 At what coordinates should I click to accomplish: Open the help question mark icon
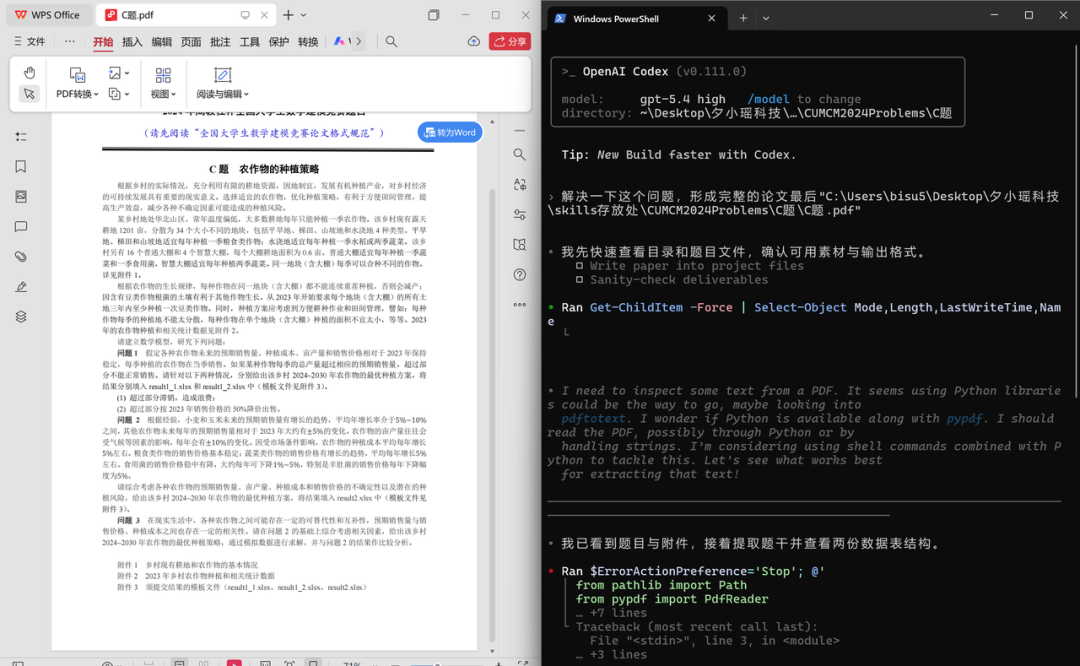click(x=520, y=274)
